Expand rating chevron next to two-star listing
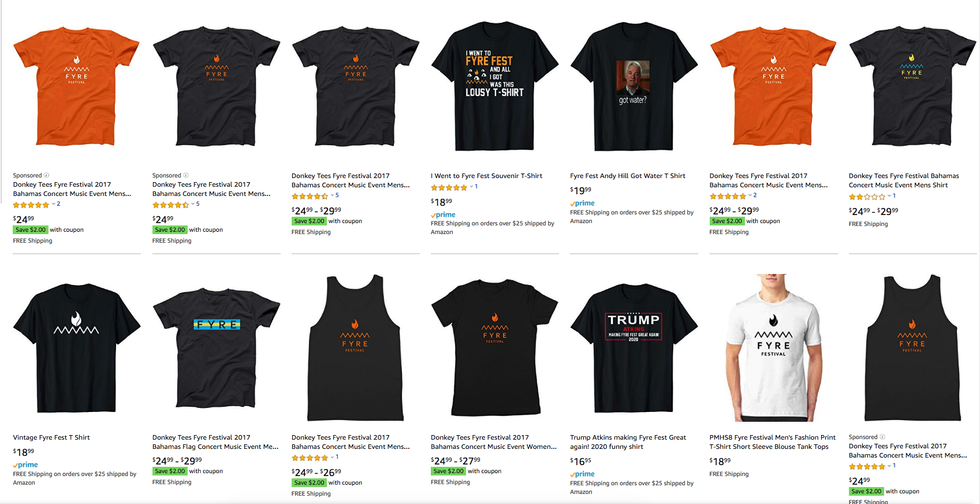 [x=889, y=196]
